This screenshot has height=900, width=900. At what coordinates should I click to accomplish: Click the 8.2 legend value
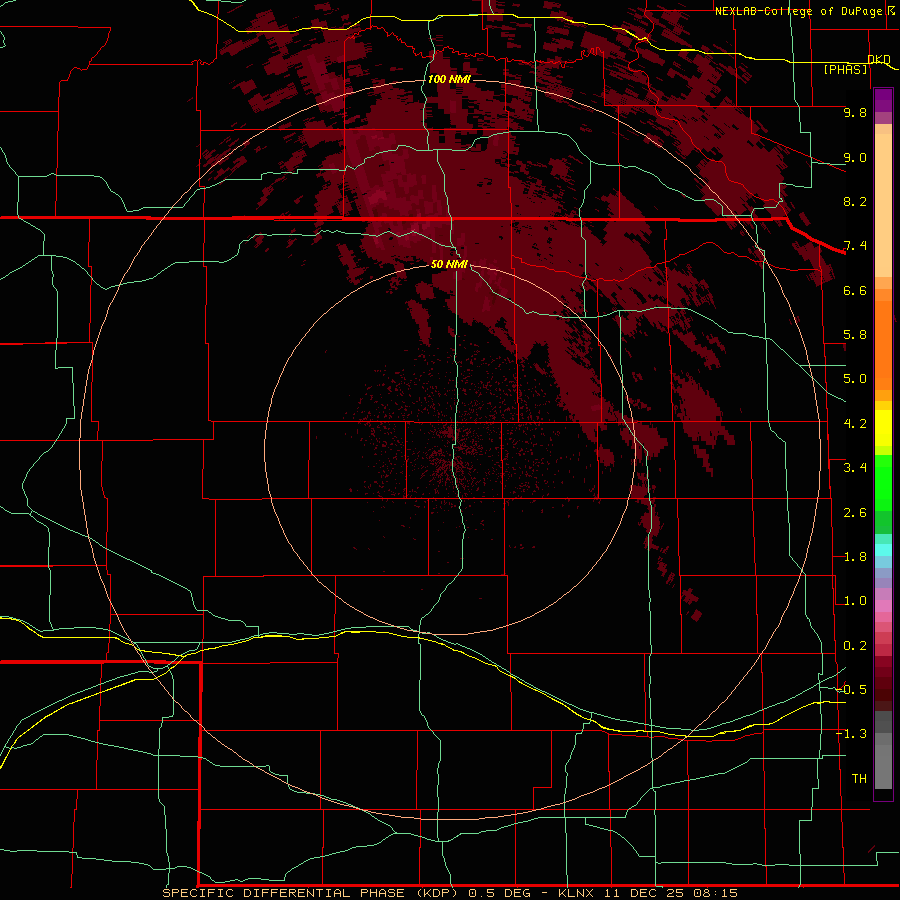[x=855, y=201]
